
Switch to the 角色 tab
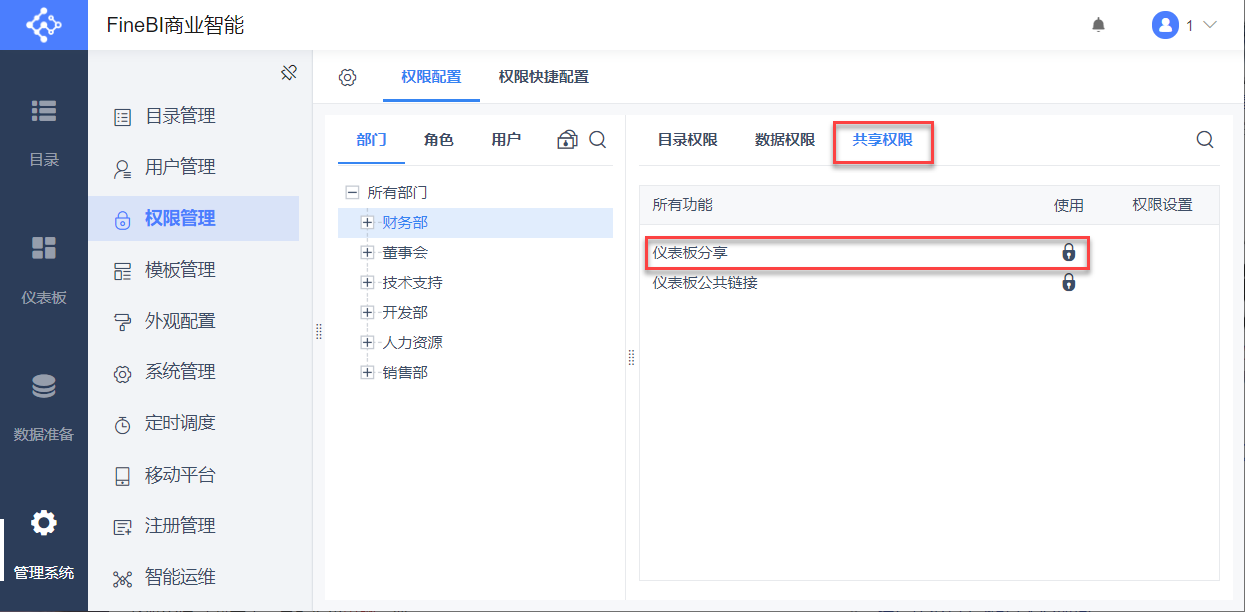(x=439, y=140)
